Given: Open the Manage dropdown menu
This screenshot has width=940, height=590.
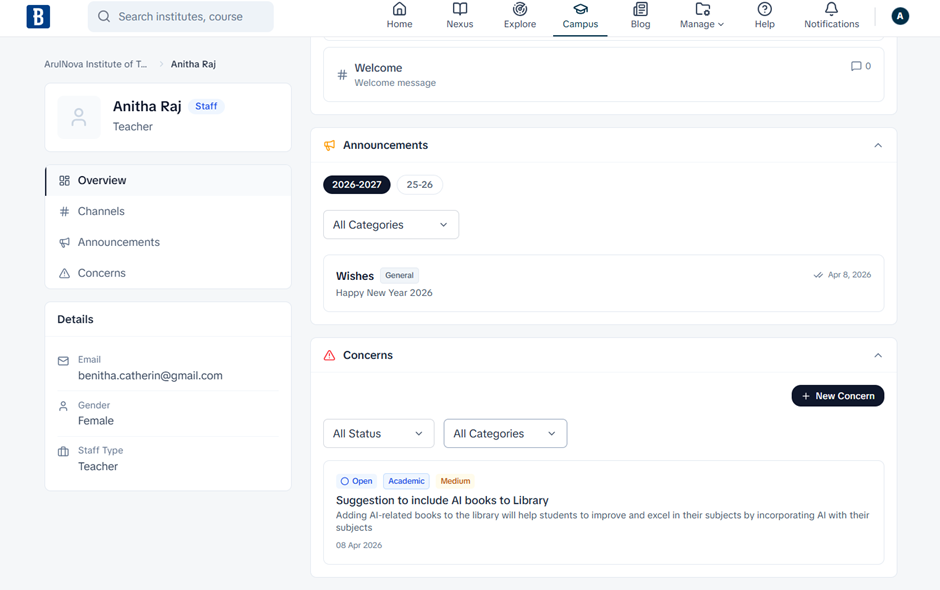Looking at the screenshot, I should 702,16.
